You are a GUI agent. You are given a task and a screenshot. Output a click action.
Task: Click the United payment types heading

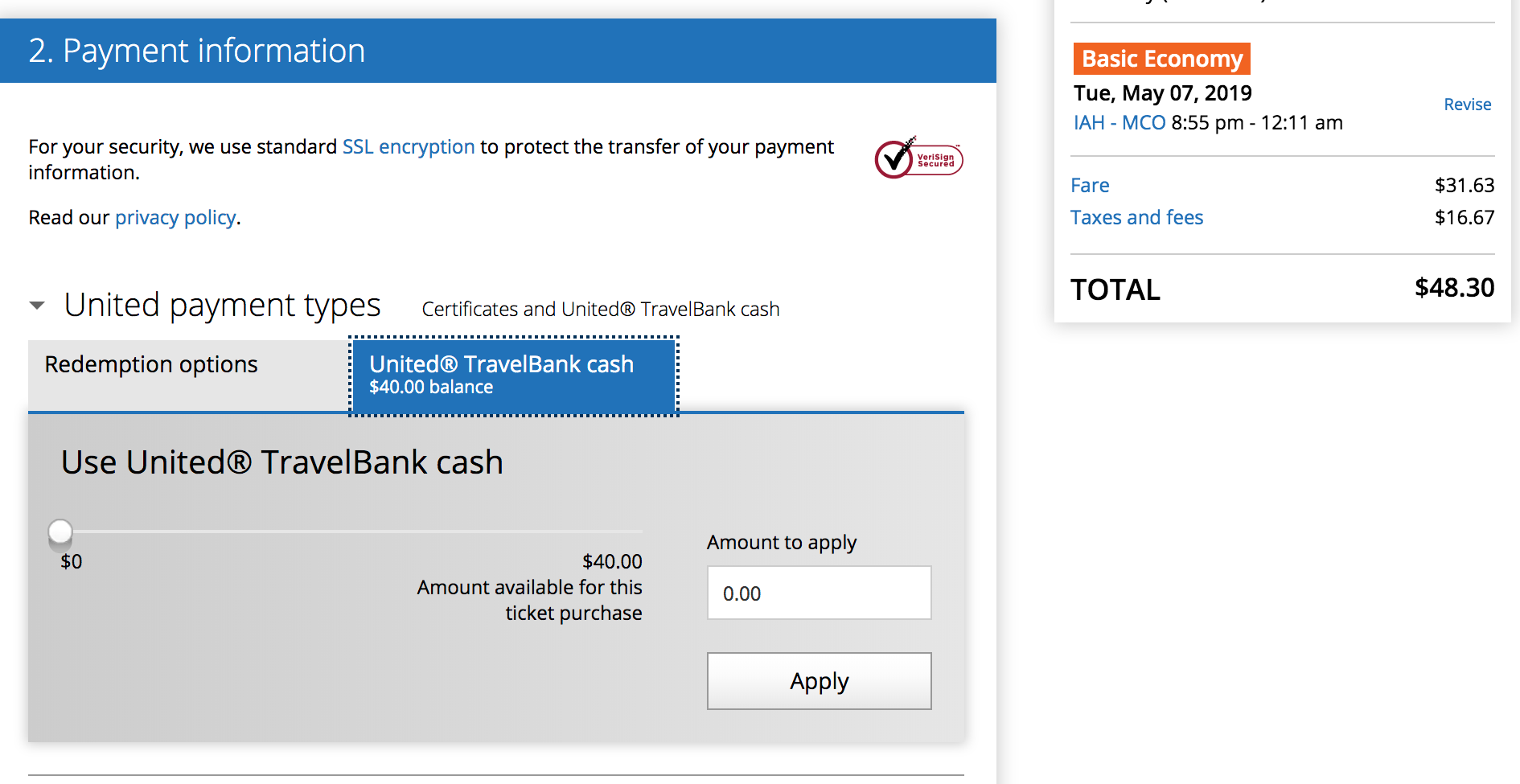tap(222, 306)
